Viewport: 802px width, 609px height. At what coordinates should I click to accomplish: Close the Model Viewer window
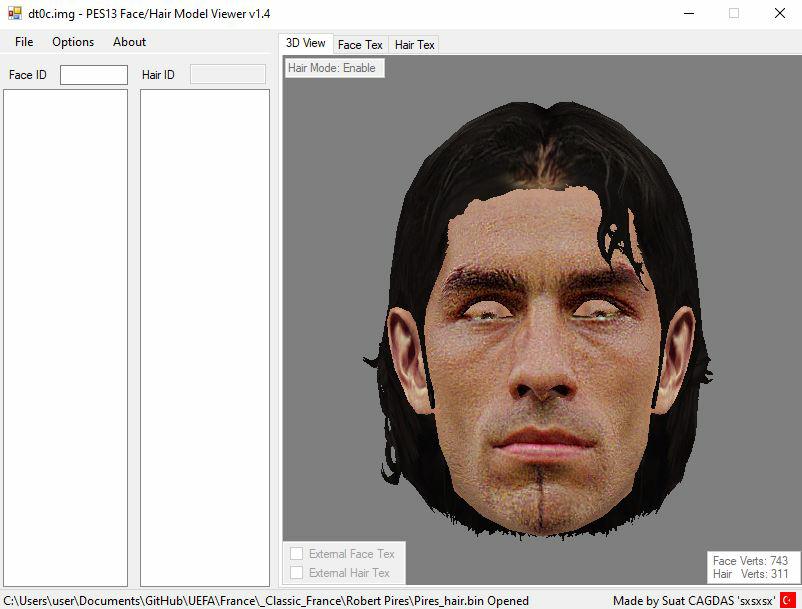pyautogui.click(x=779, y=14)
